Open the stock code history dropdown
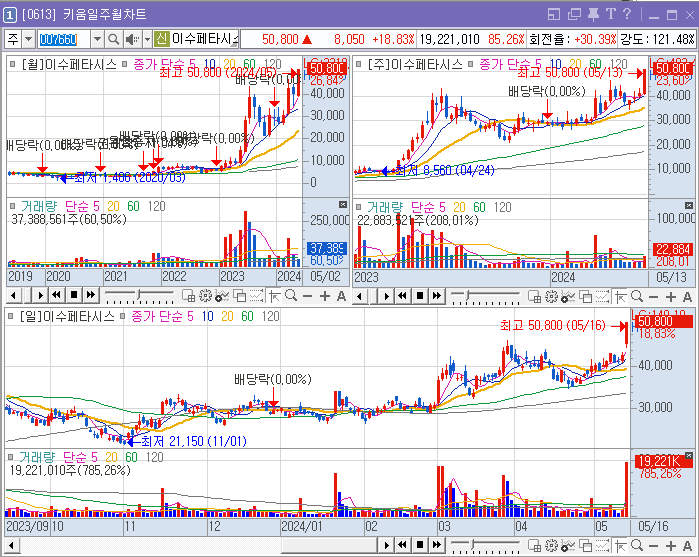Viewport: 699px width, 557px height. click(x=97, y=39)
